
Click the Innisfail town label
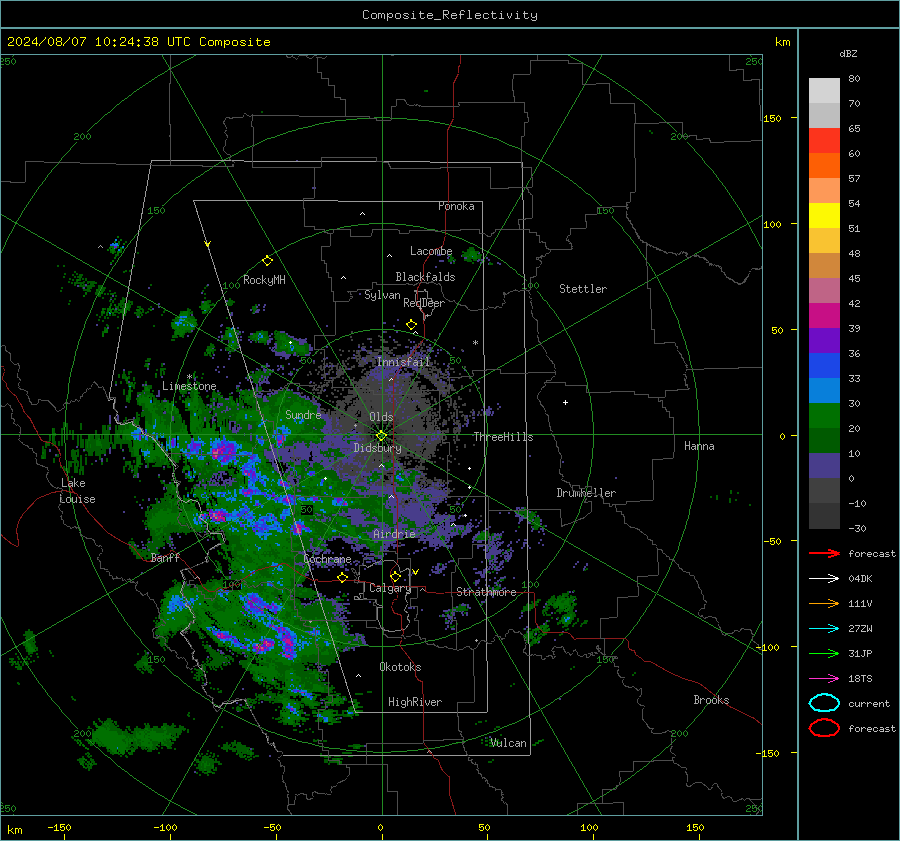point(403,362)
